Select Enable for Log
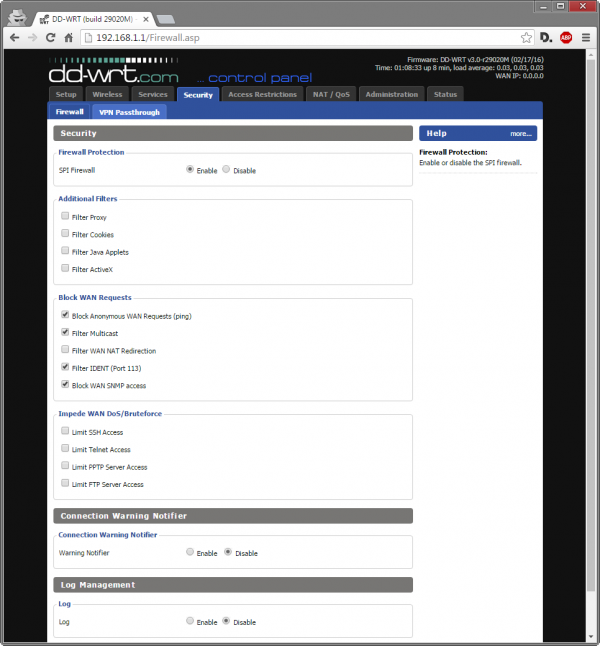600x646 pixels. (x=190, y=621)
